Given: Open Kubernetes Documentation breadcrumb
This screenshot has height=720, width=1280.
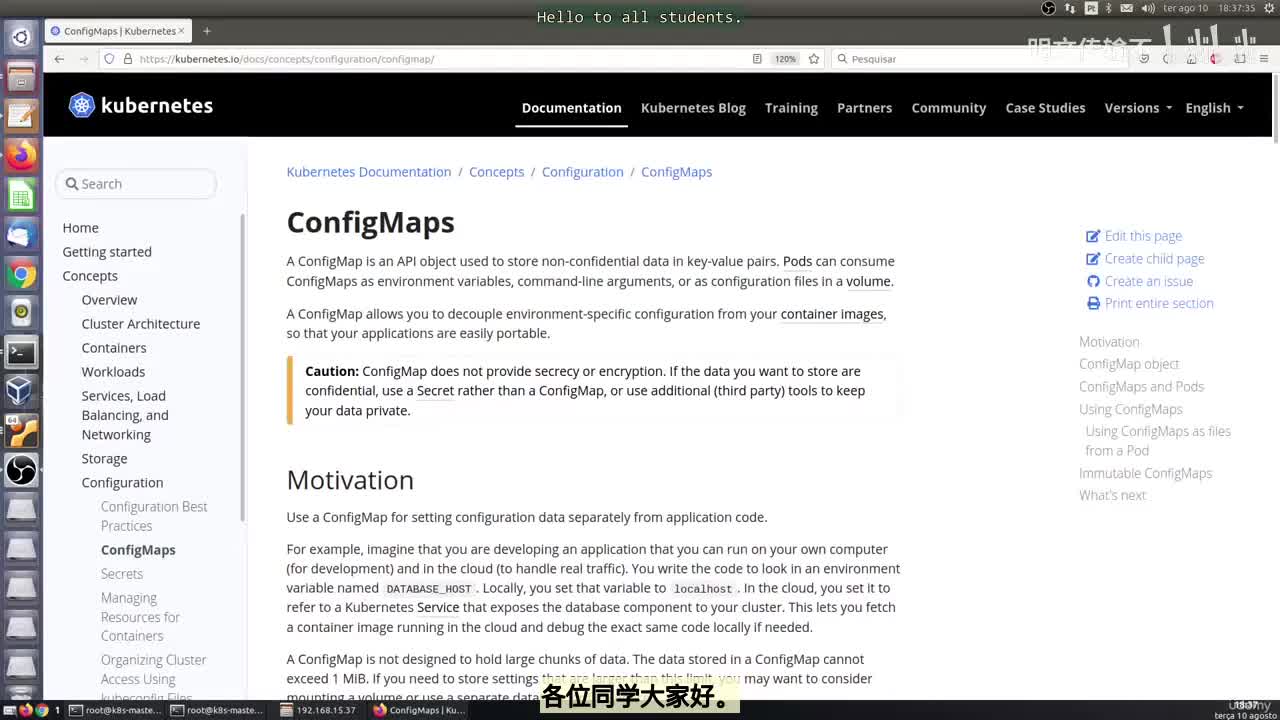Looking at the screenshot, I should tap(369, 171).
